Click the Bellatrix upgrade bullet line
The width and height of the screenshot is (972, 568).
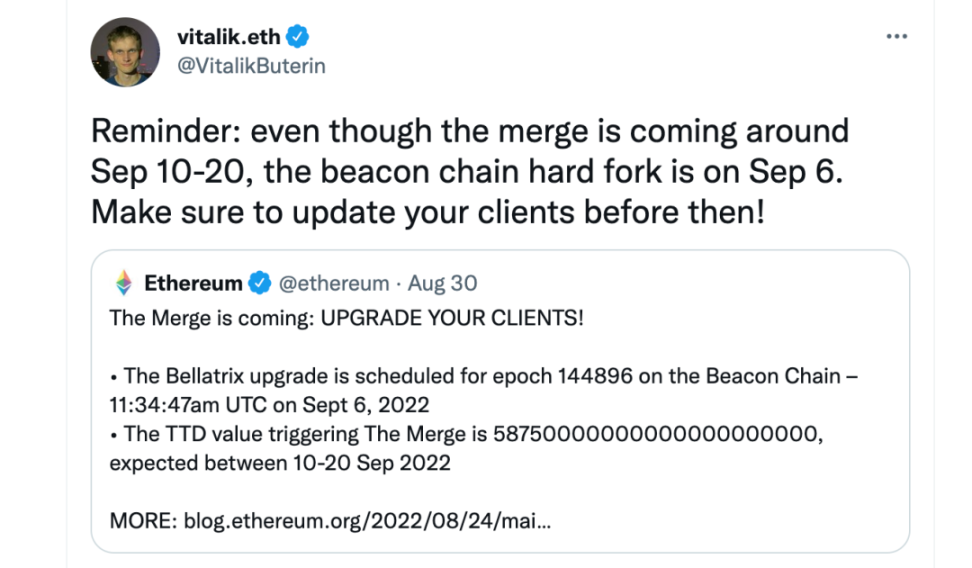coord(483,377)
